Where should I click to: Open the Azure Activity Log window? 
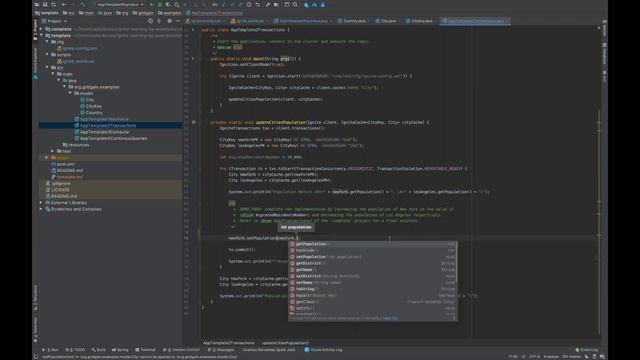click(324, 350)
